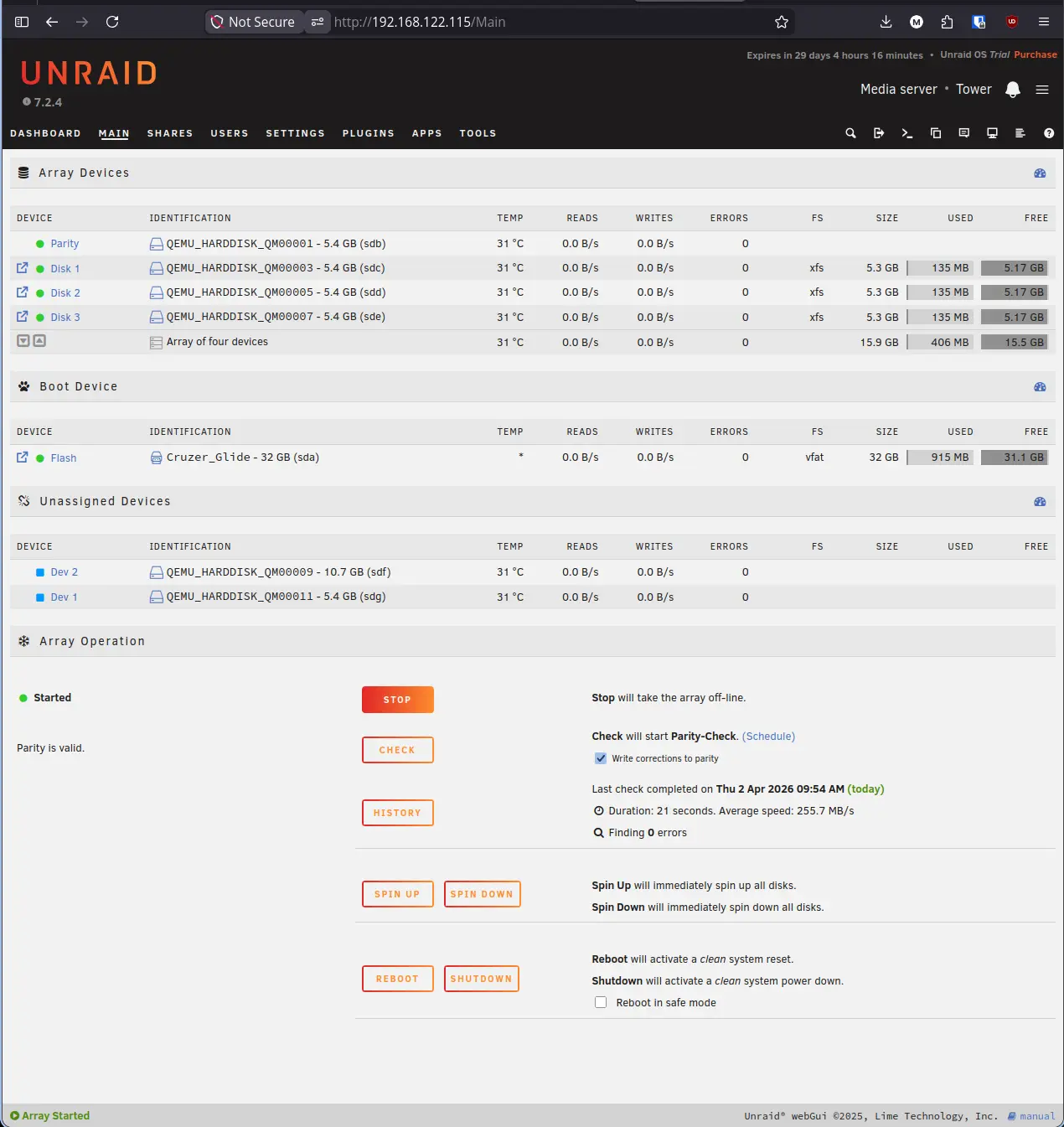Image resolution: width=1064 pixels, height=1127 pixels.
Task: Click the Dev 2 blue status indicator
Action: 40,572
